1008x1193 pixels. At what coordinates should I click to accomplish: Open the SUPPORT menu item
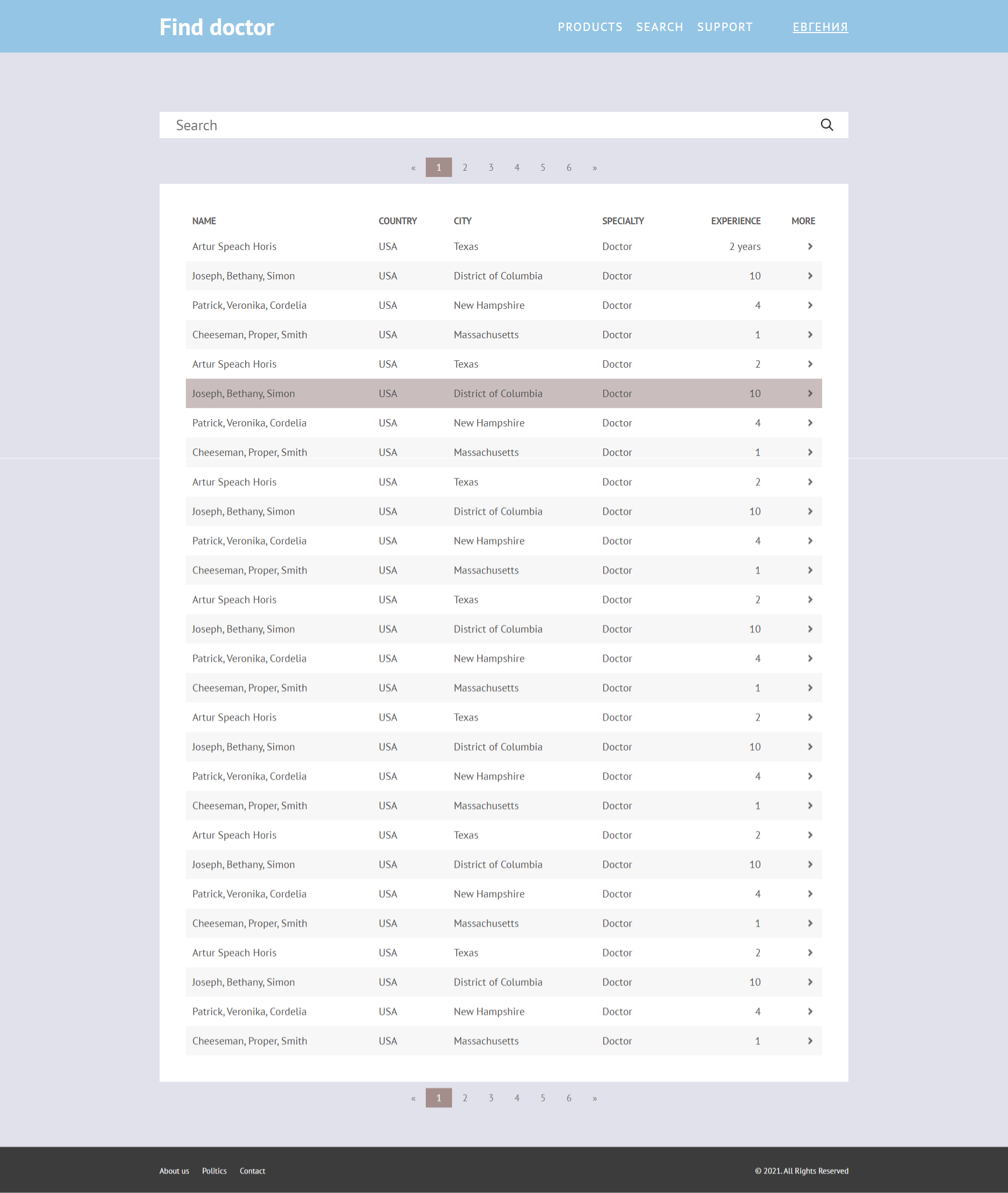coord(724,27)
